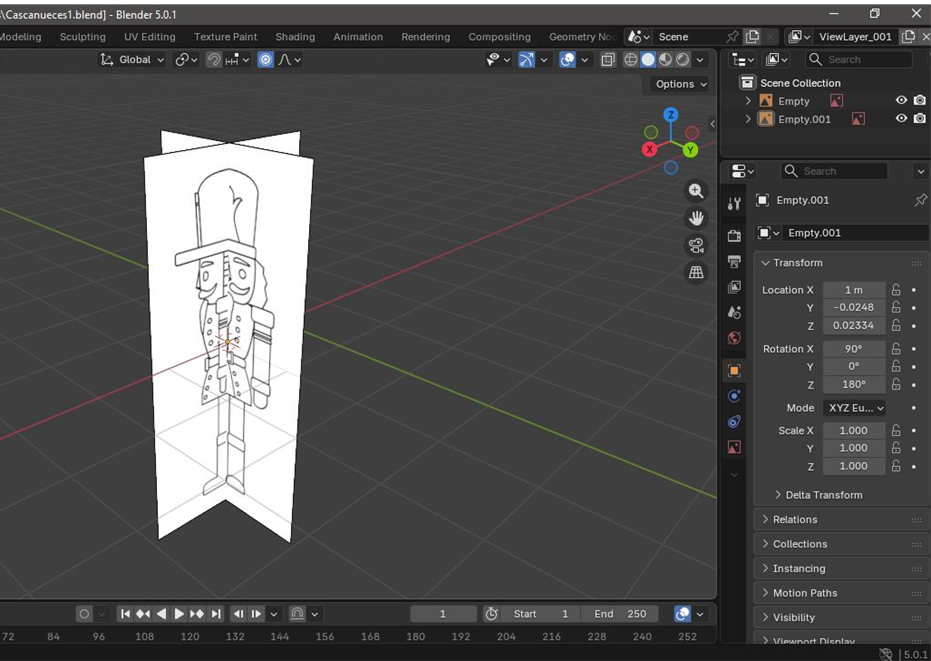Switch to the Shading workspace tab
Viewport: 931px width, 661px height.
coord(294,37)
